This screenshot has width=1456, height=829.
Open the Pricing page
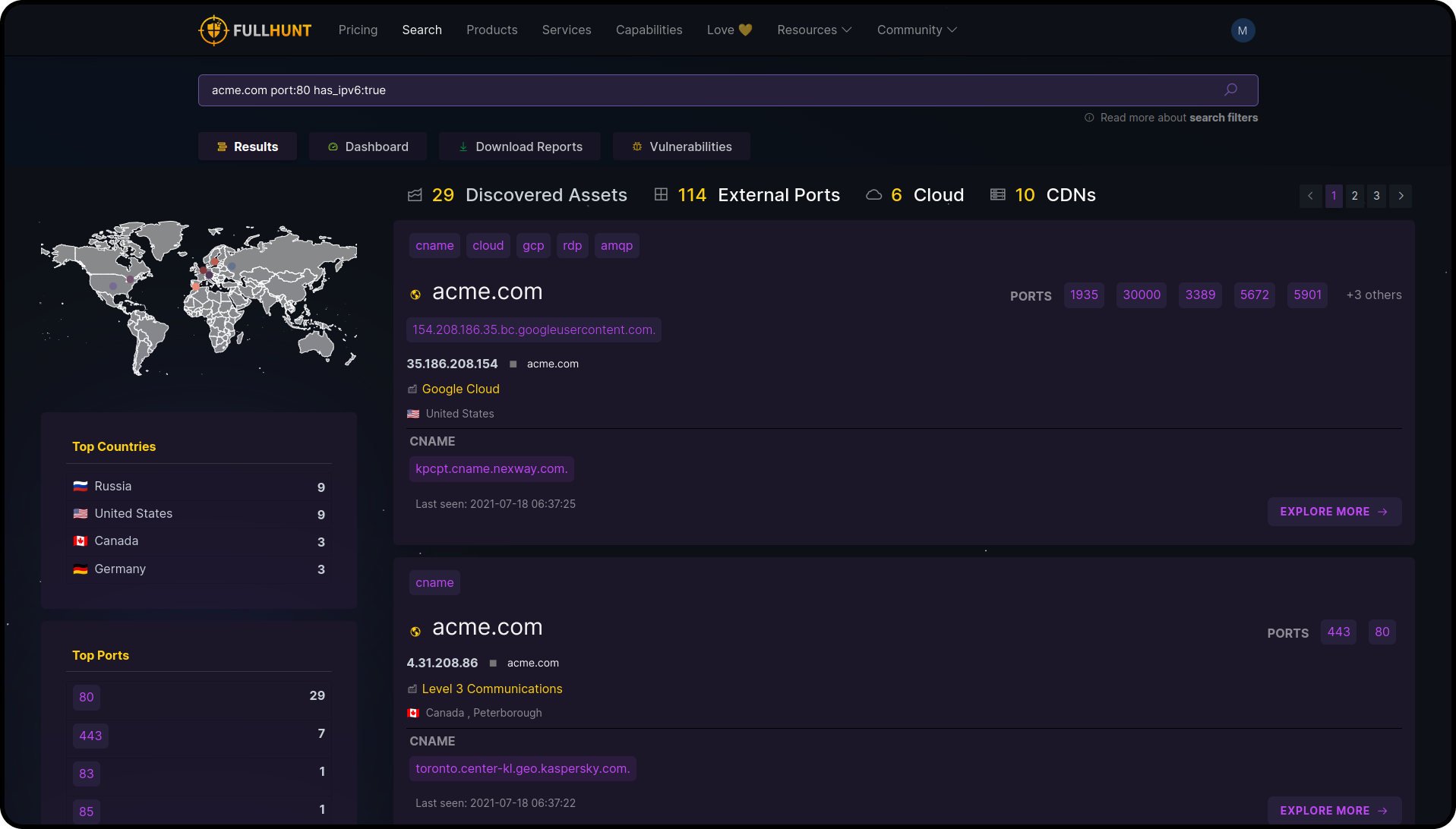(x=358, y=30)
